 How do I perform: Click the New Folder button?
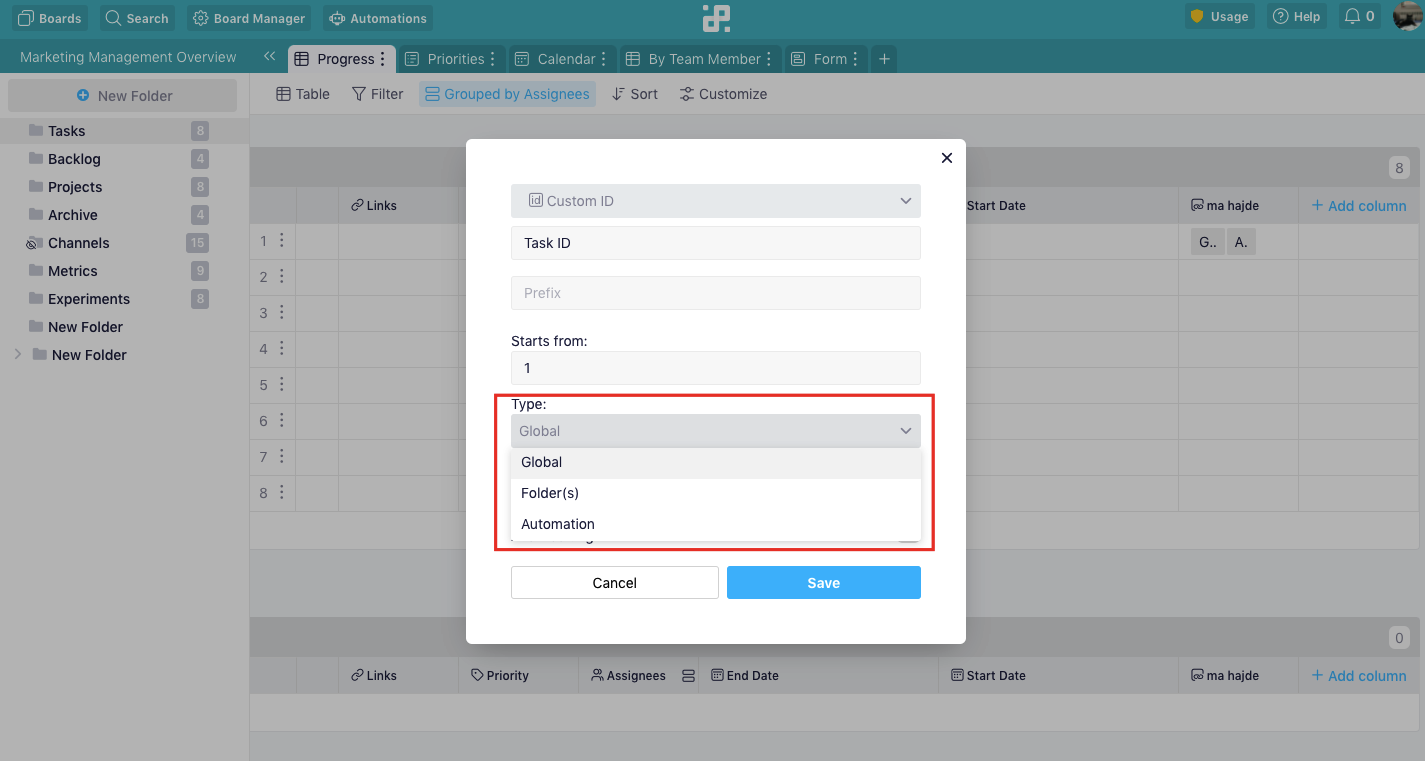pos(123,96)
